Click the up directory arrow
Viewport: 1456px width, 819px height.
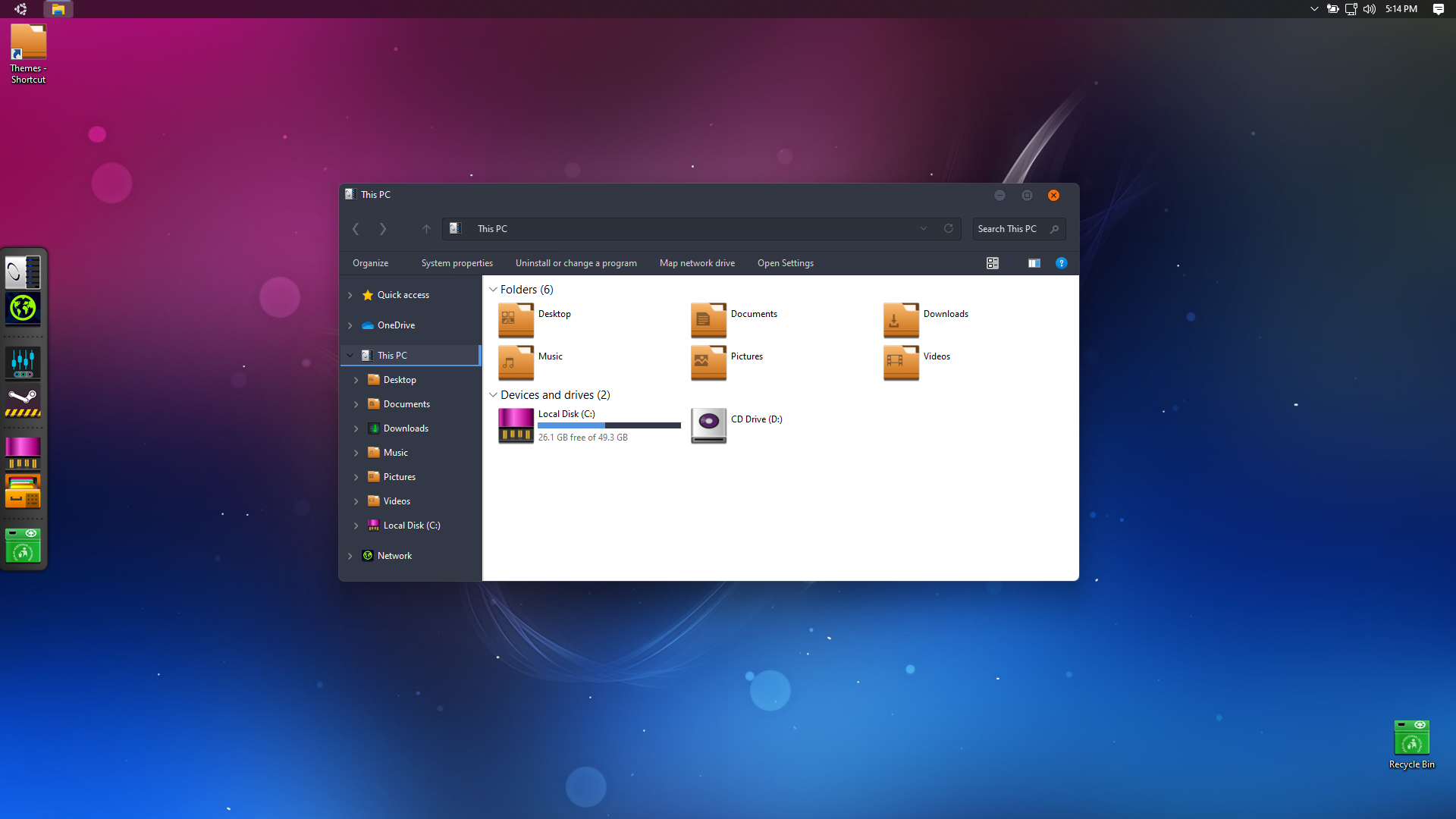pyautogui.click(x=426, y=228)
